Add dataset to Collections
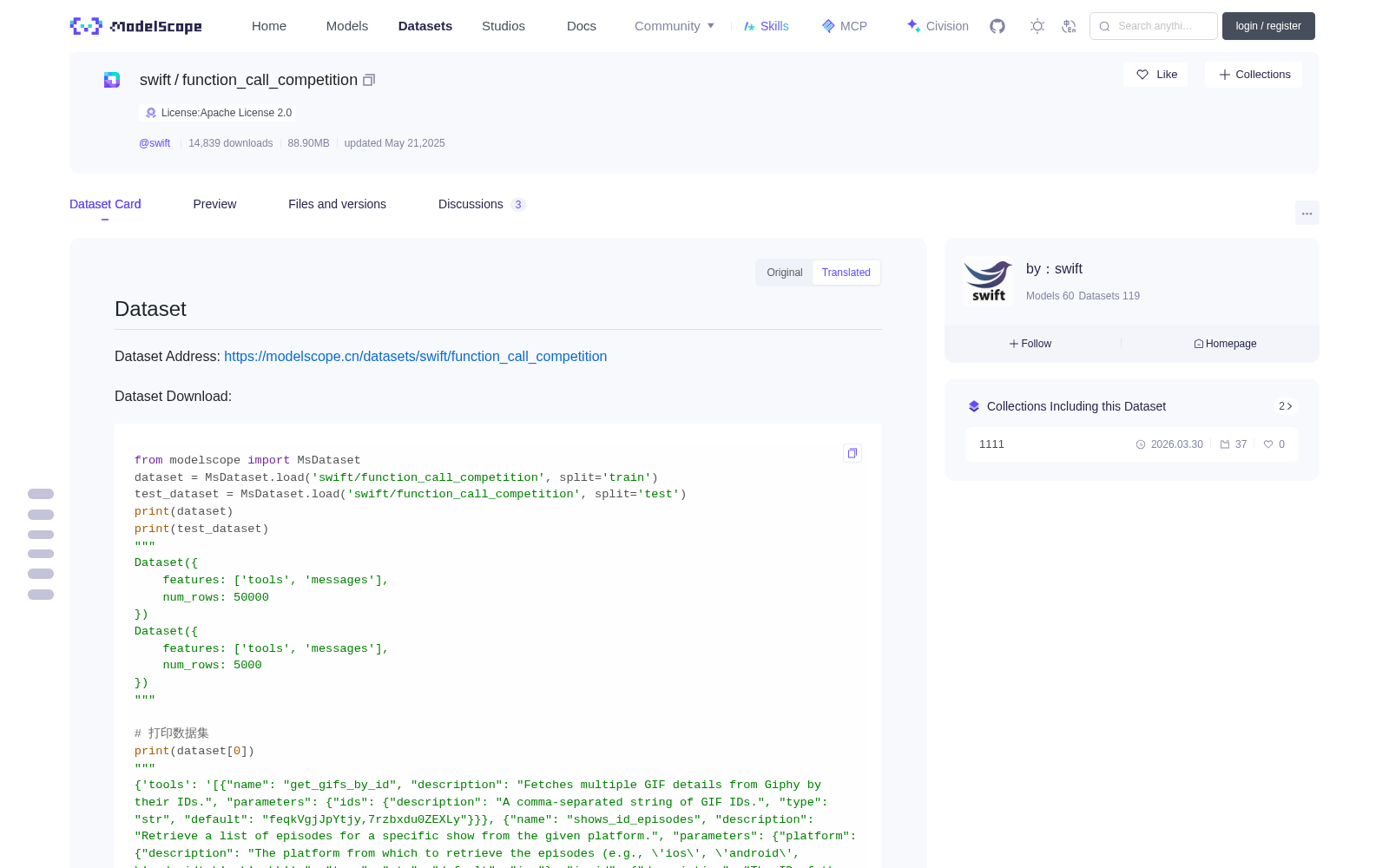 (x=1254, y=75)
